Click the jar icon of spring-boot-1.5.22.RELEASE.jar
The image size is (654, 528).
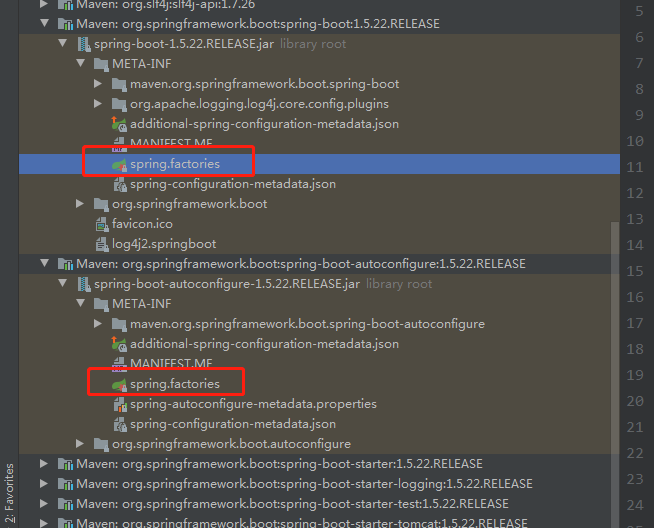[x=84, y=44]
